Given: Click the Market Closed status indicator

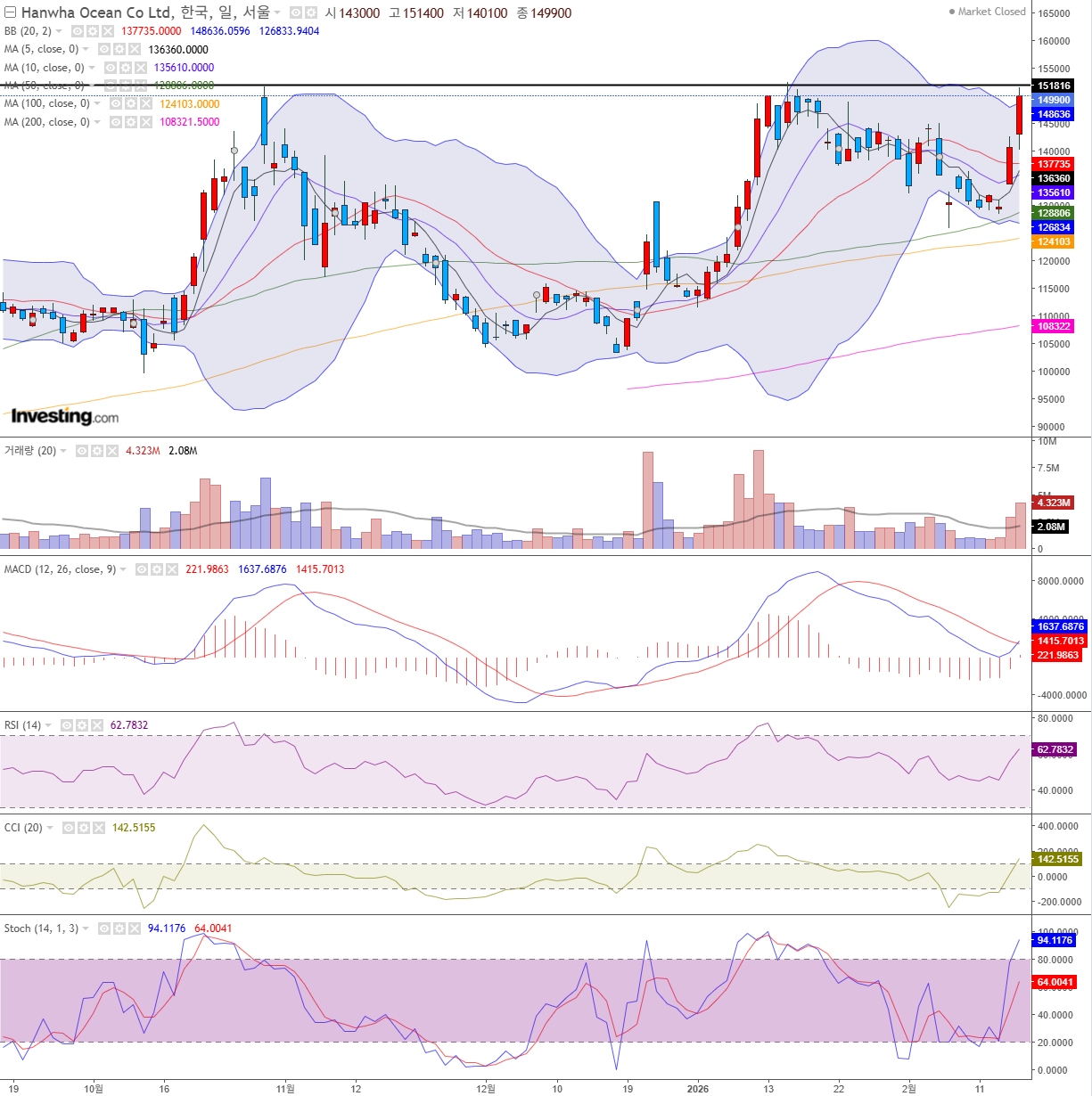Looking at the screenshot, I should [987, 12].
